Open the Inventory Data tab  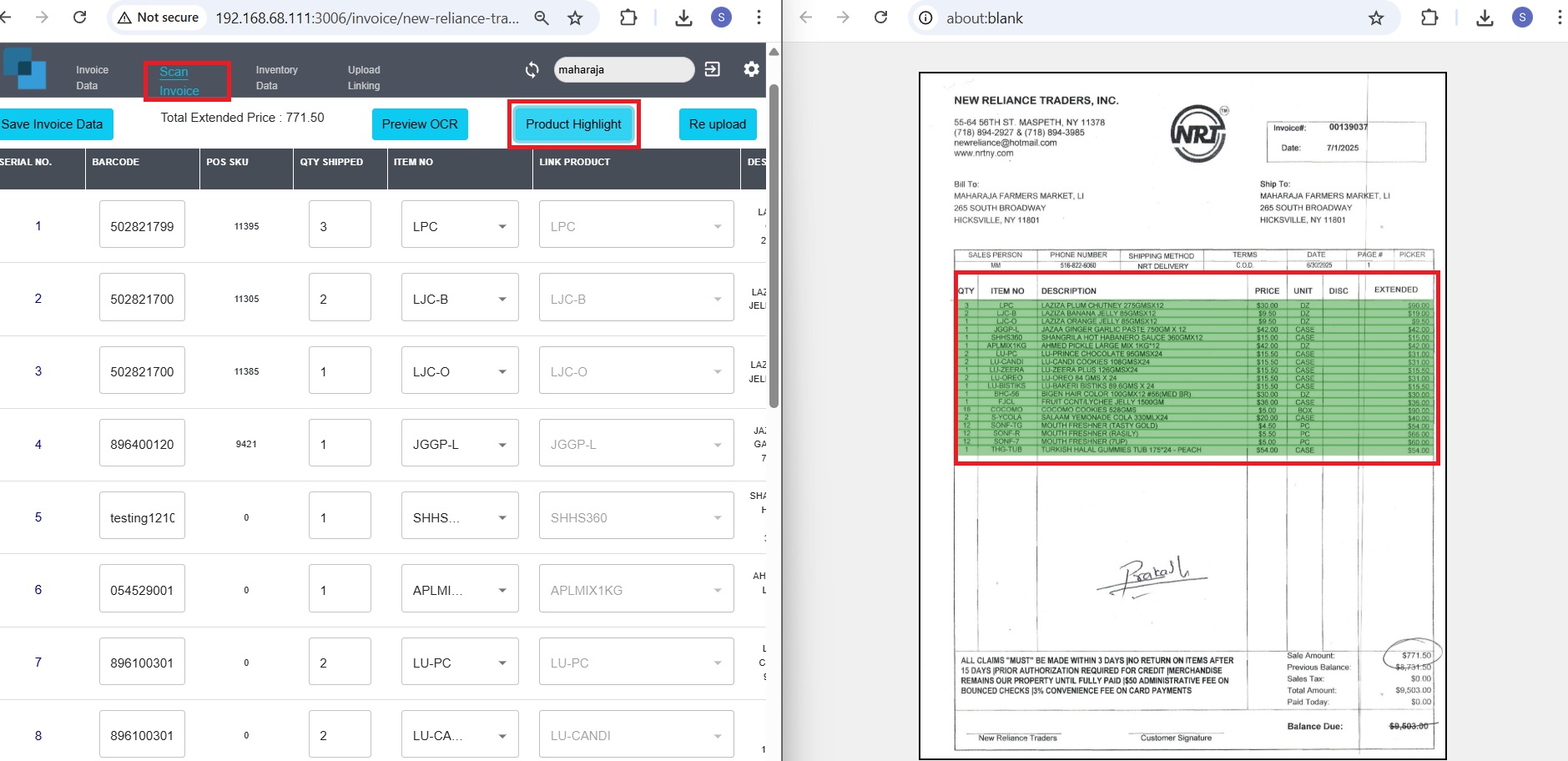(276, 78)
